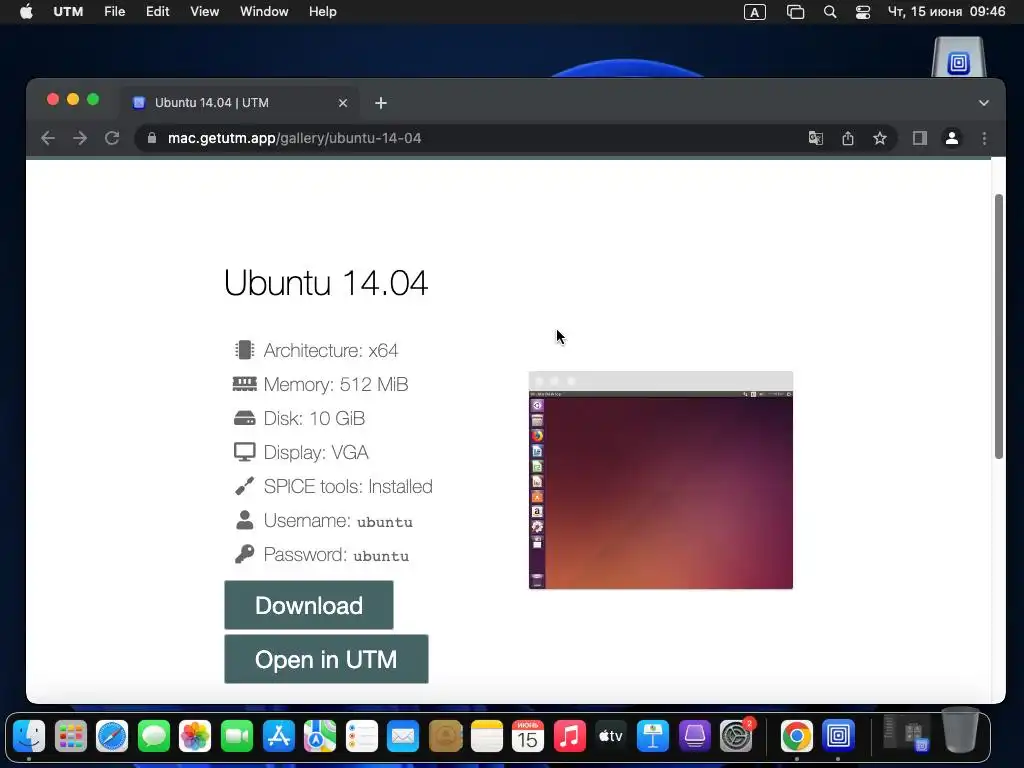Open the File menu
Screen dimensions: 1024x768
click(x=114, y=12)
